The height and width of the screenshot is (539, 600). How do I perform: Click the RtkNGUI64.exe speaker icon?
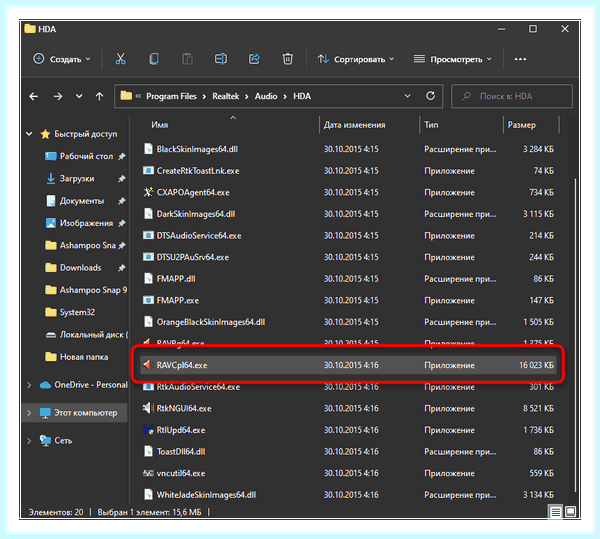pos(148,408)
